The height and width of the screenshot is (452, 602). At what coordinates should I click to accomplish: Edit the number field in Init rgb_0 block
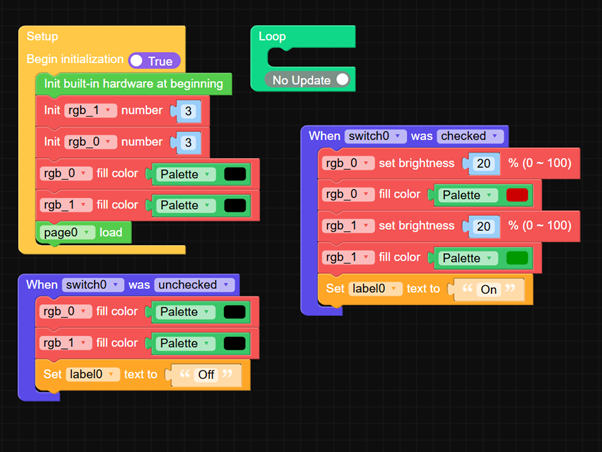pyautogui.click(x=187, y=142)
